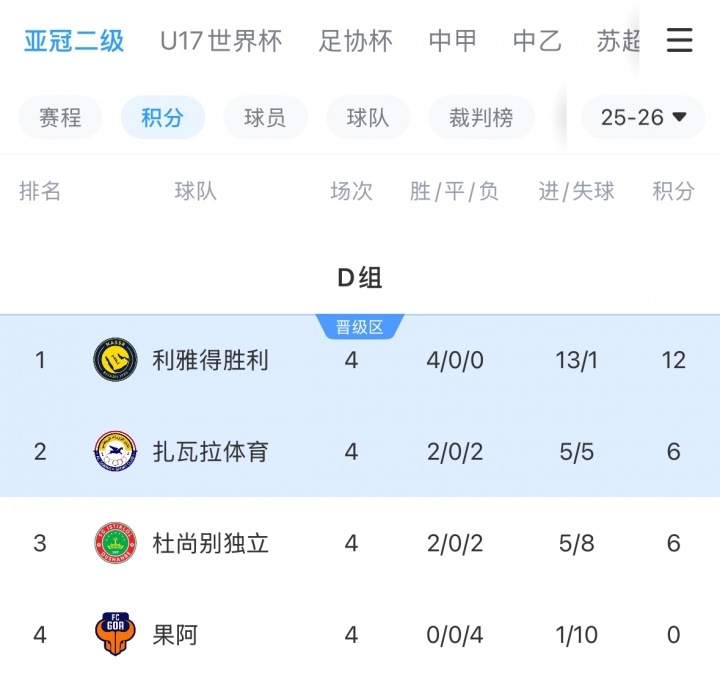Open the 裁判榜 referee ranking

(481, 118)
